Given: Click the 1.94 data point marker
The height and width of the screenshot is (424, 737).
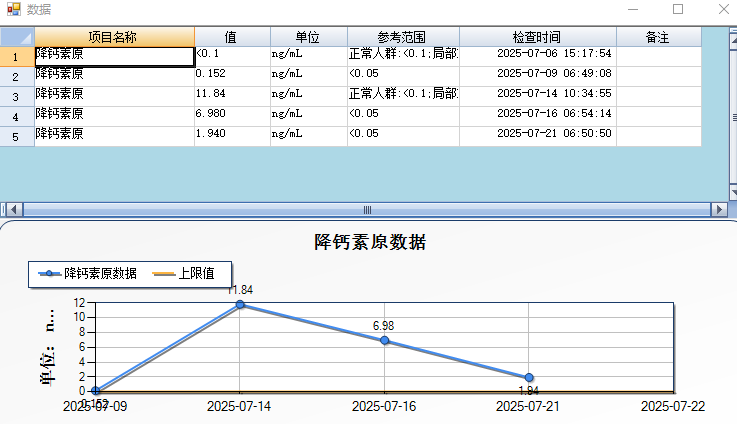Looking at the screenshot, I should coord(529,377).
